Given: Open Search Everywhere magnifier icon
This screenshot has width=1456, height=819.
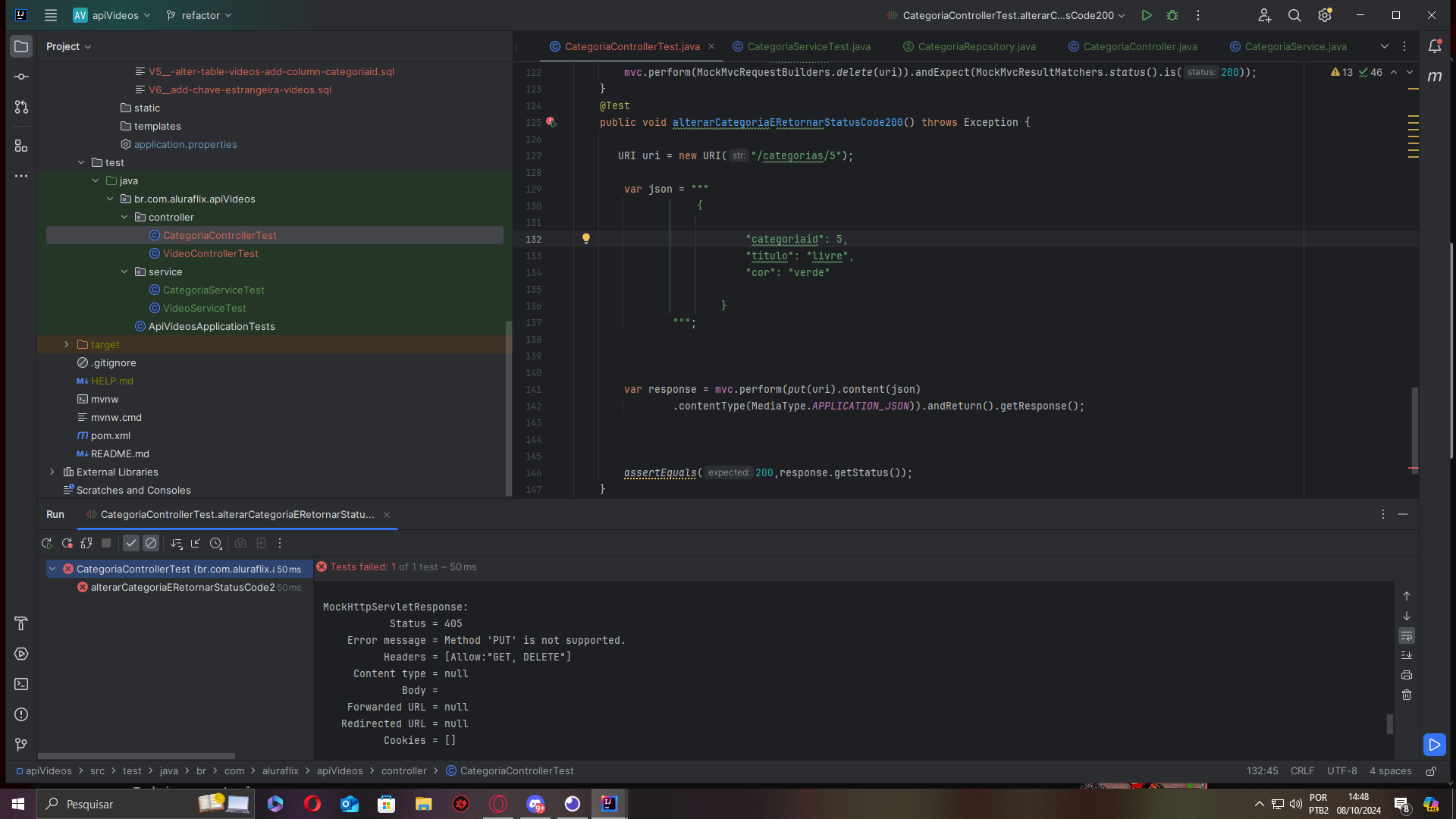Looking at the screenshot, I should coord(1294,15).
